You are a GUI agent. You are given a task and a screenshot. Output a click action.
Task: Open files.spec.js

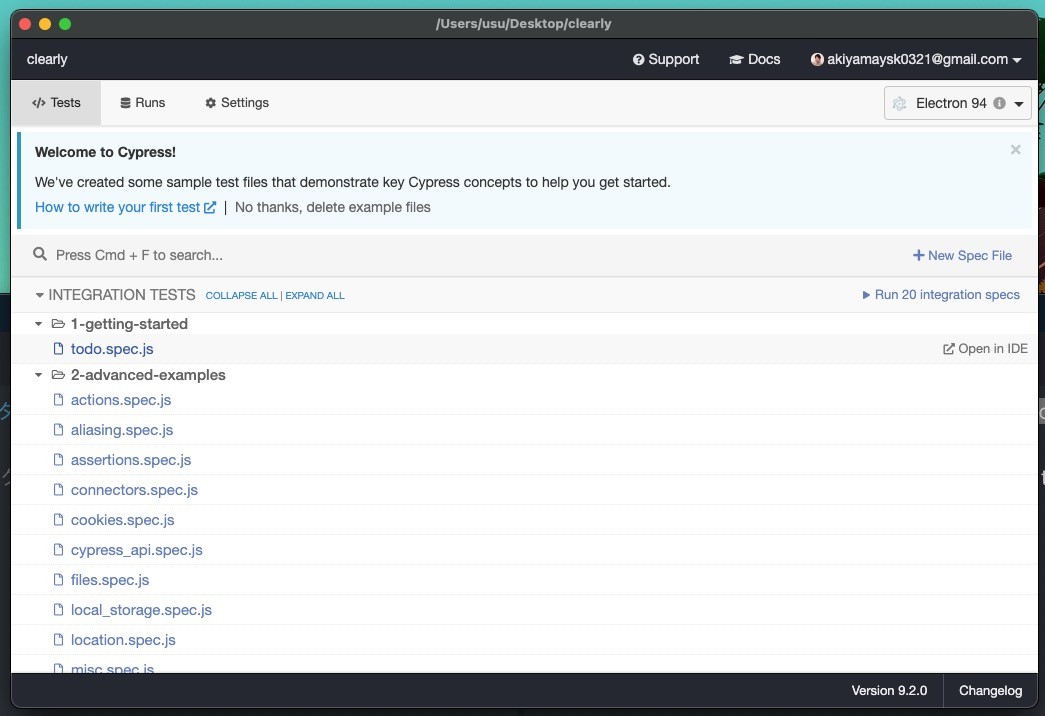(110, 580)
